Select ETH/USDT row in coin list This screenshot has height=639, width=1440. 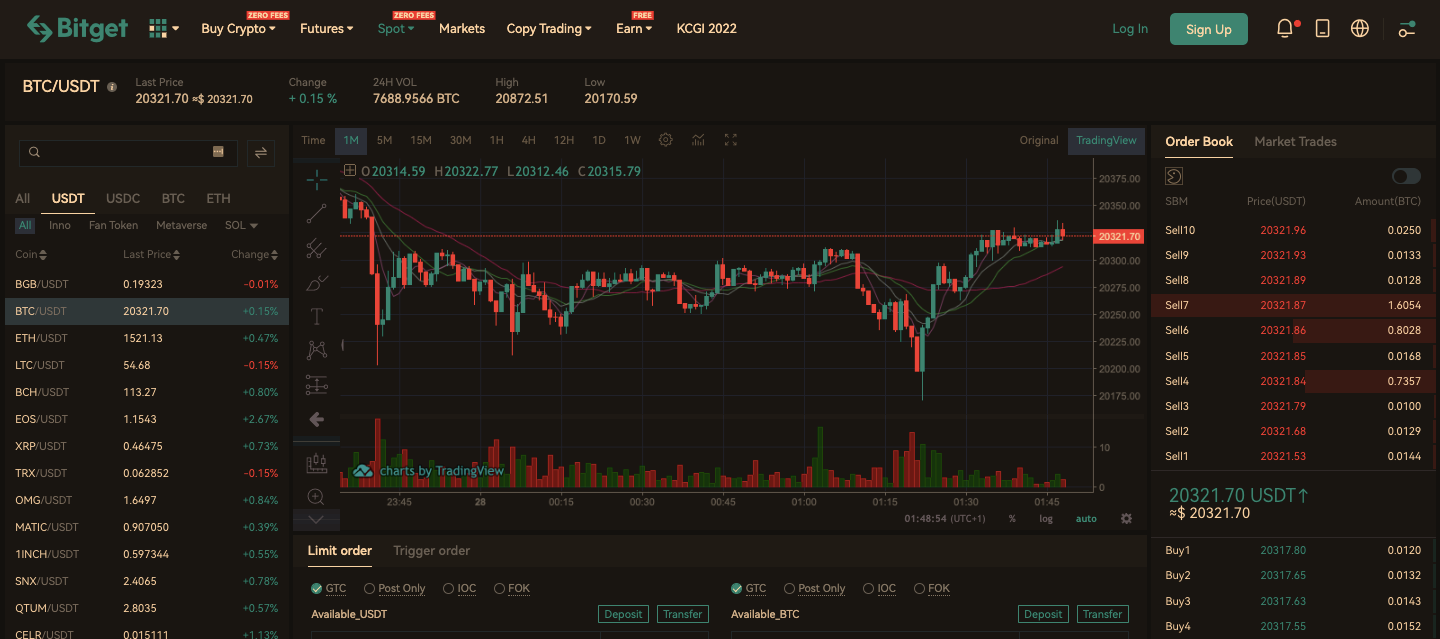147,338
